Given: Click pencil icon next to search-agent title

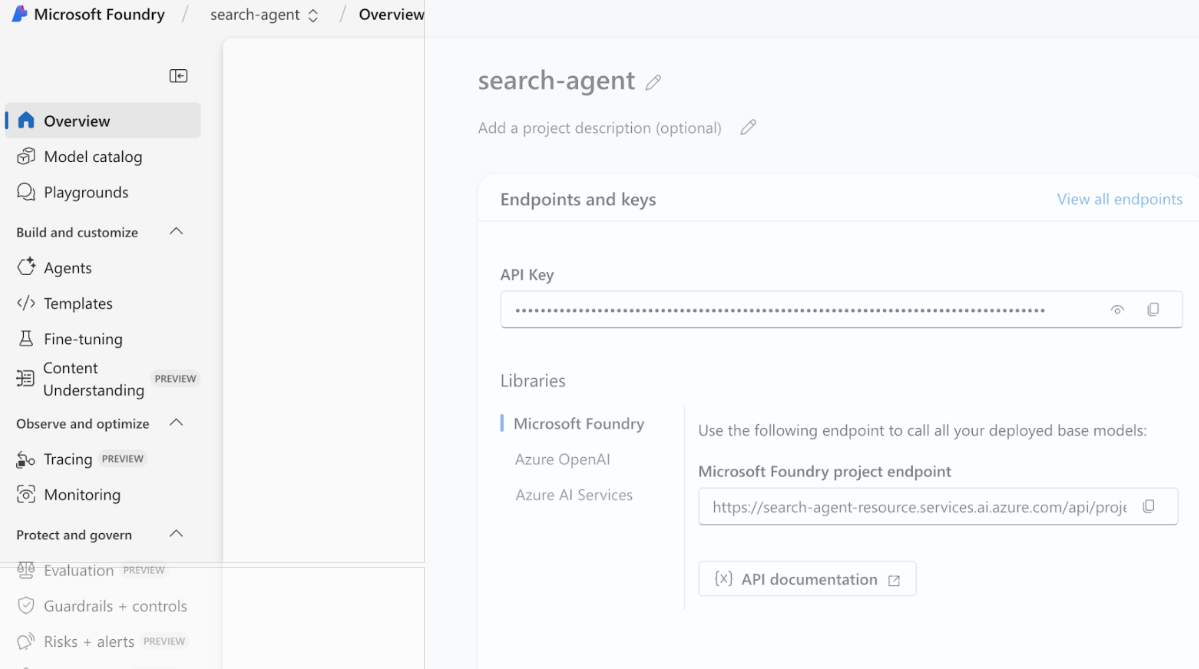Looking at the screenshot, I should coord(653,83).
